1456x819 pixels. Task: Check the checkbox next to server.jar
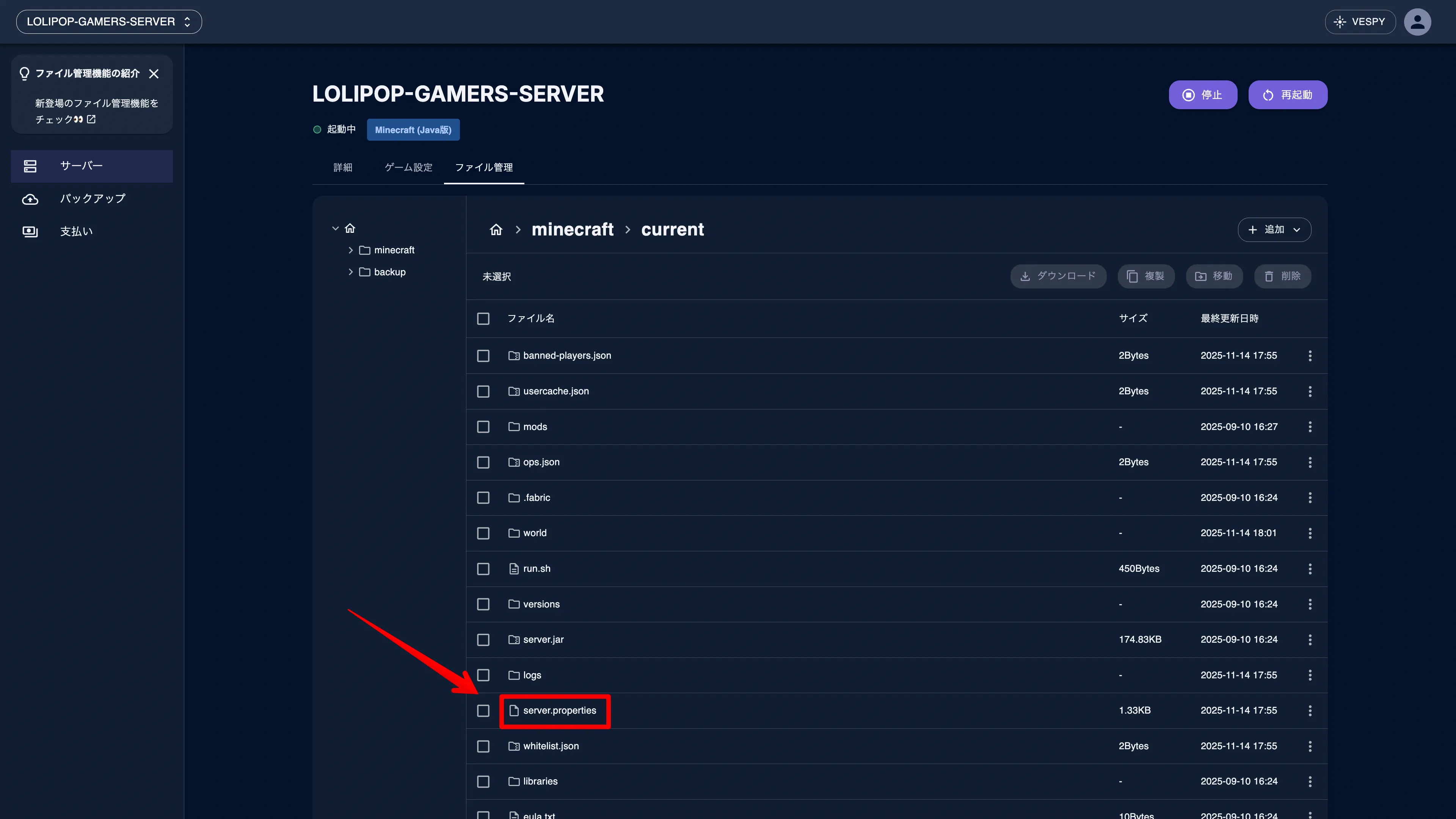(x=483, y=640)
